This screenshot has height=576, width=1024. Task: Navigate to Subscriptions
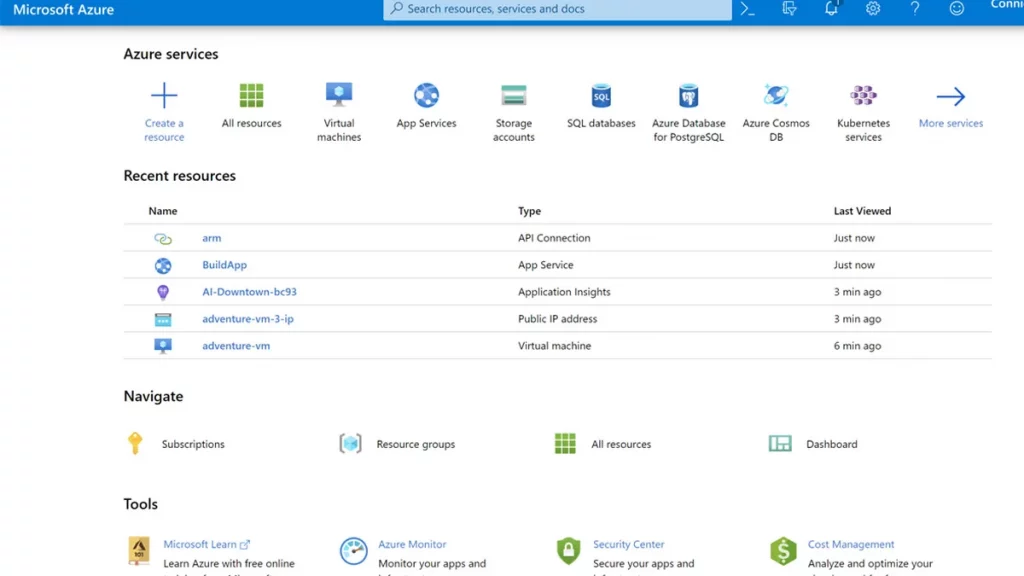pyautogui.click(x=192, y=444)
